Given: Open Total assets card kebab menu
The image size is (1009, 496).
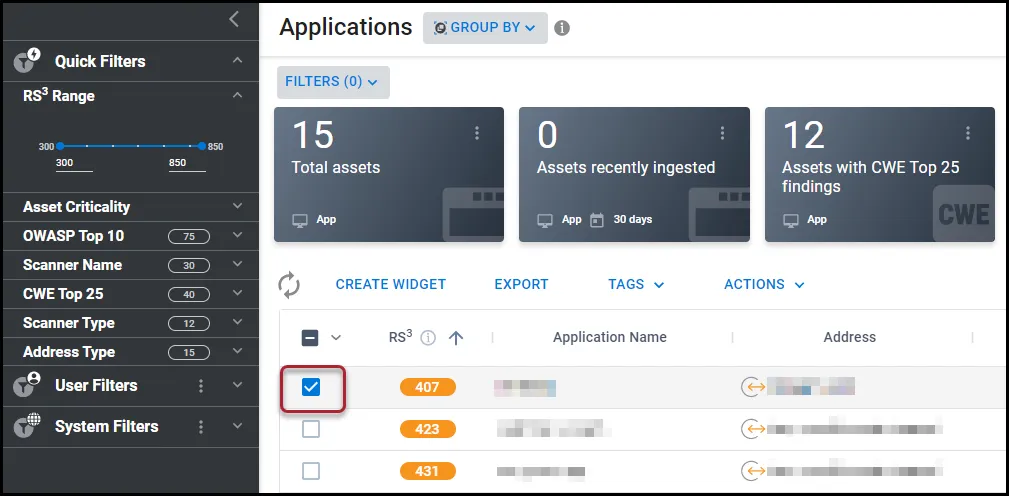Looking at the screenshot, I should click(x=477, y=133).
